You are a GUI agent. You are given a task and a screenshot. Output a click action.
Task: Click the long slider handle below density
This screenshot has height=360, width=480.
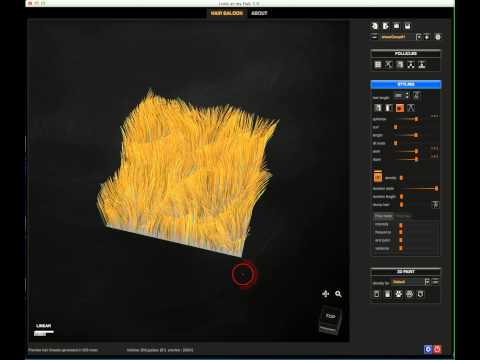[x=436, y=188]
